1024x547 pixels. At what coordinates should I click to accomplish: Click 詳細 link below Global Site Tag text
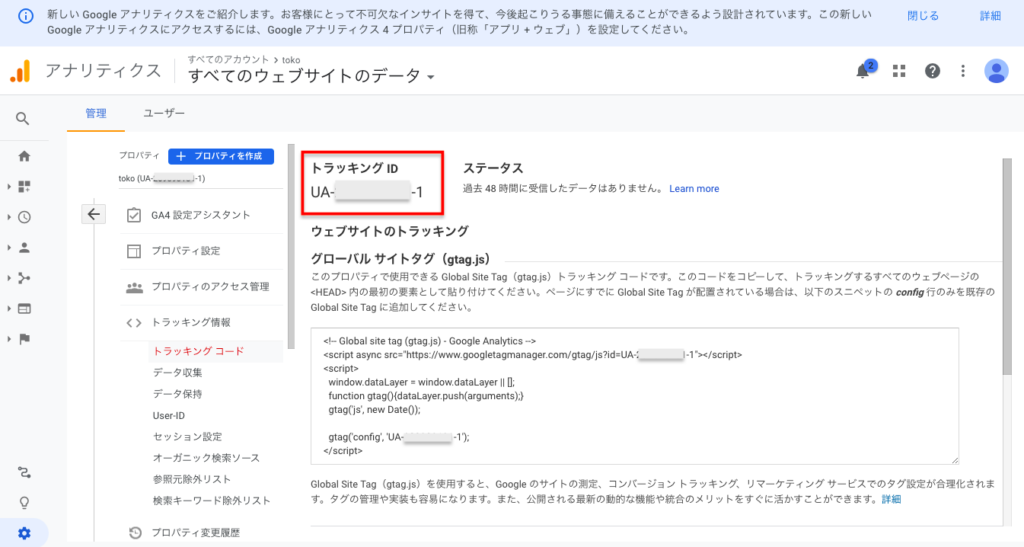[x=891, y=499]
